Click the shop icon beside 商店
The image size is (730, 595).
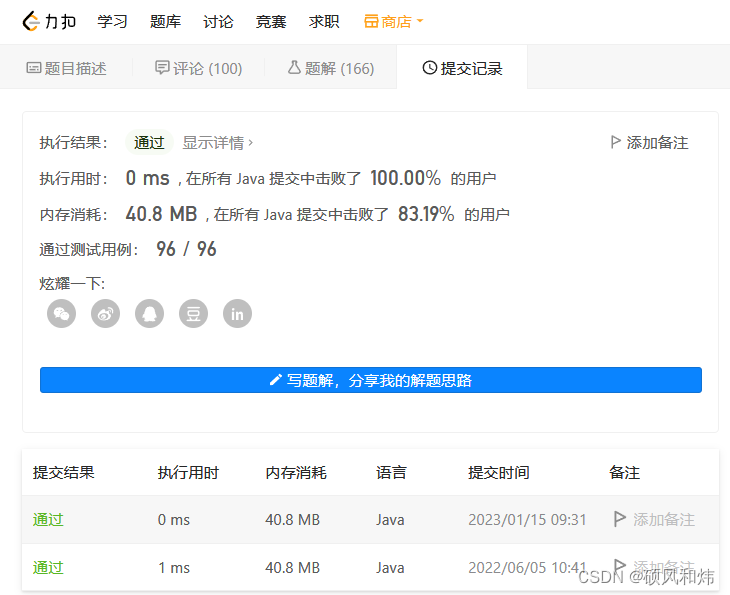tap(371, 21)
